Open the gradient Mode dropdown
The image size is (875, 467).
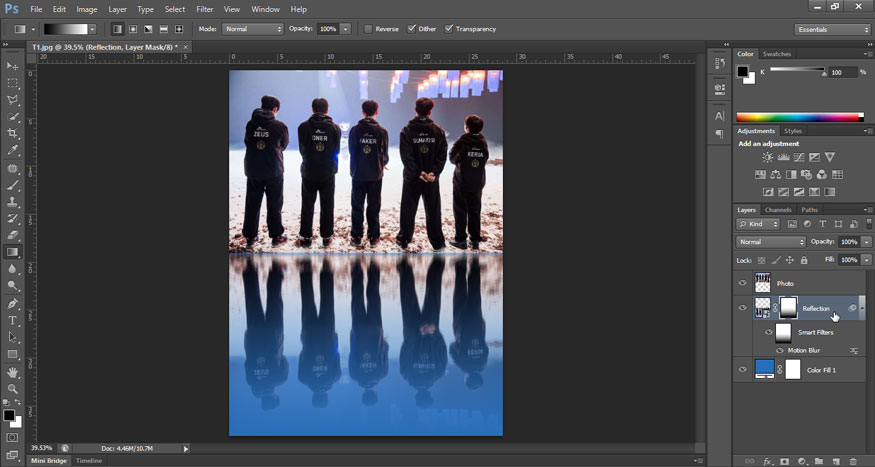(253, 29)
